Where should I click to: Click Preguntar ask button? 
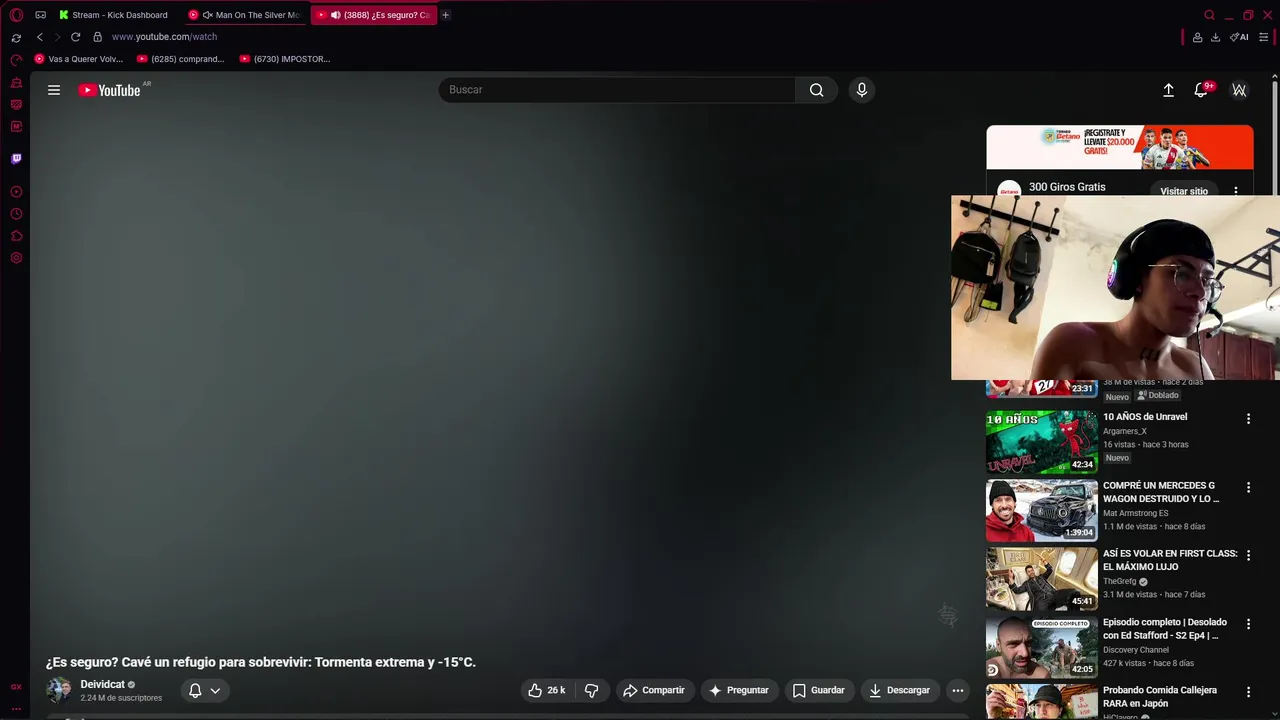click(x=739, y=690)
